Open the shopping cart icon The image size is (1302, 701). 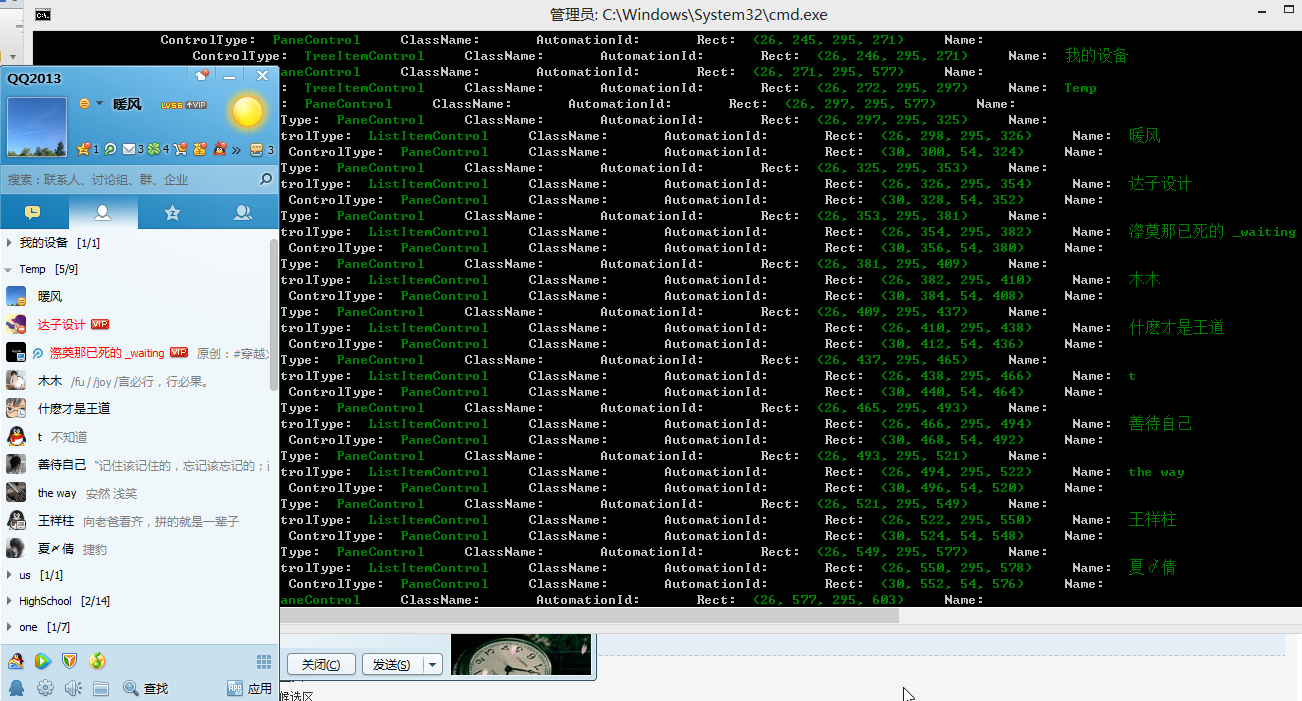(180, 150)
